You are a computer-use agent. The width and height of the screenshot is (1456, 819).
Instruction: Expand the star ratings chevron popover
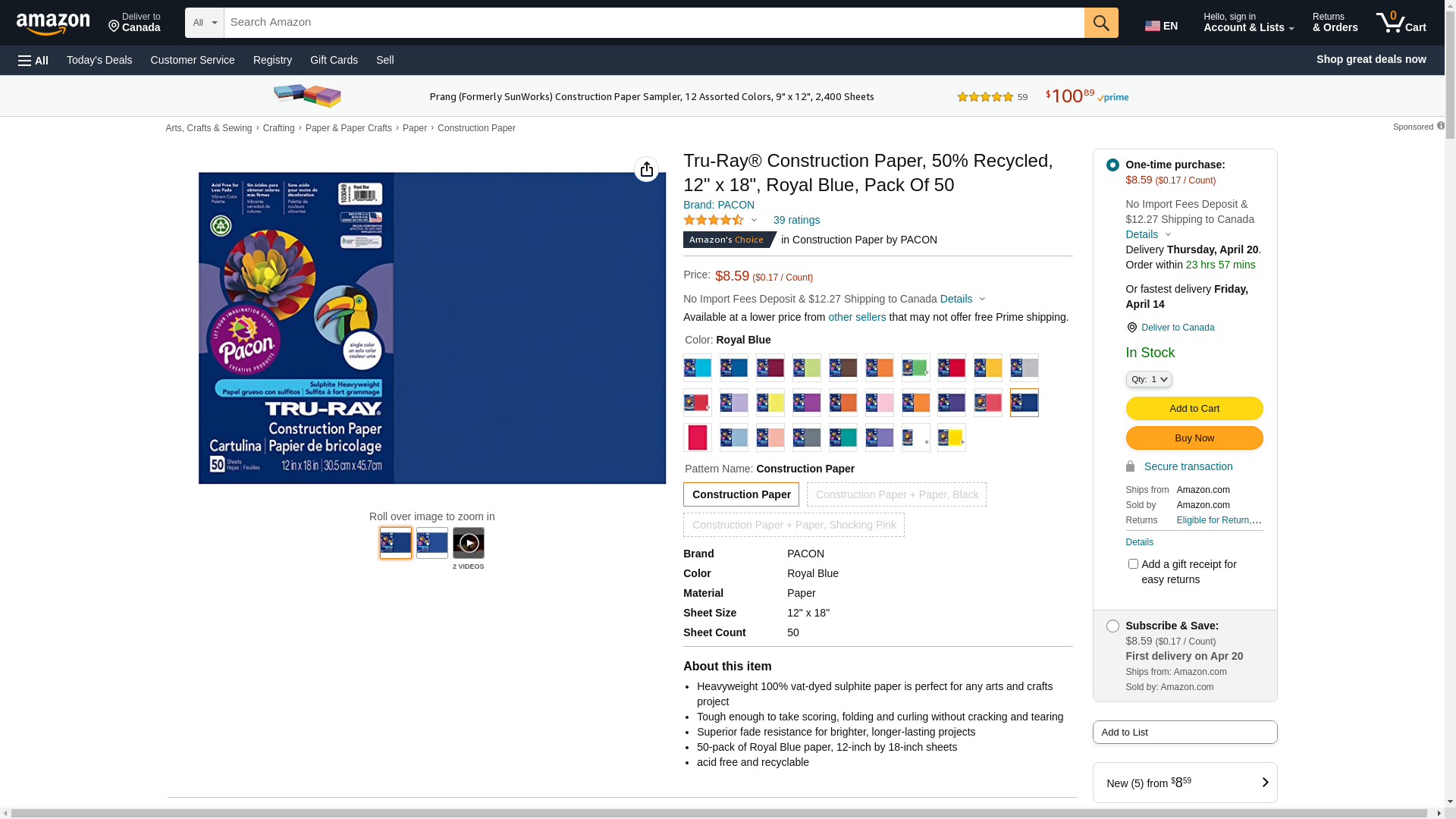pos(754,220)
